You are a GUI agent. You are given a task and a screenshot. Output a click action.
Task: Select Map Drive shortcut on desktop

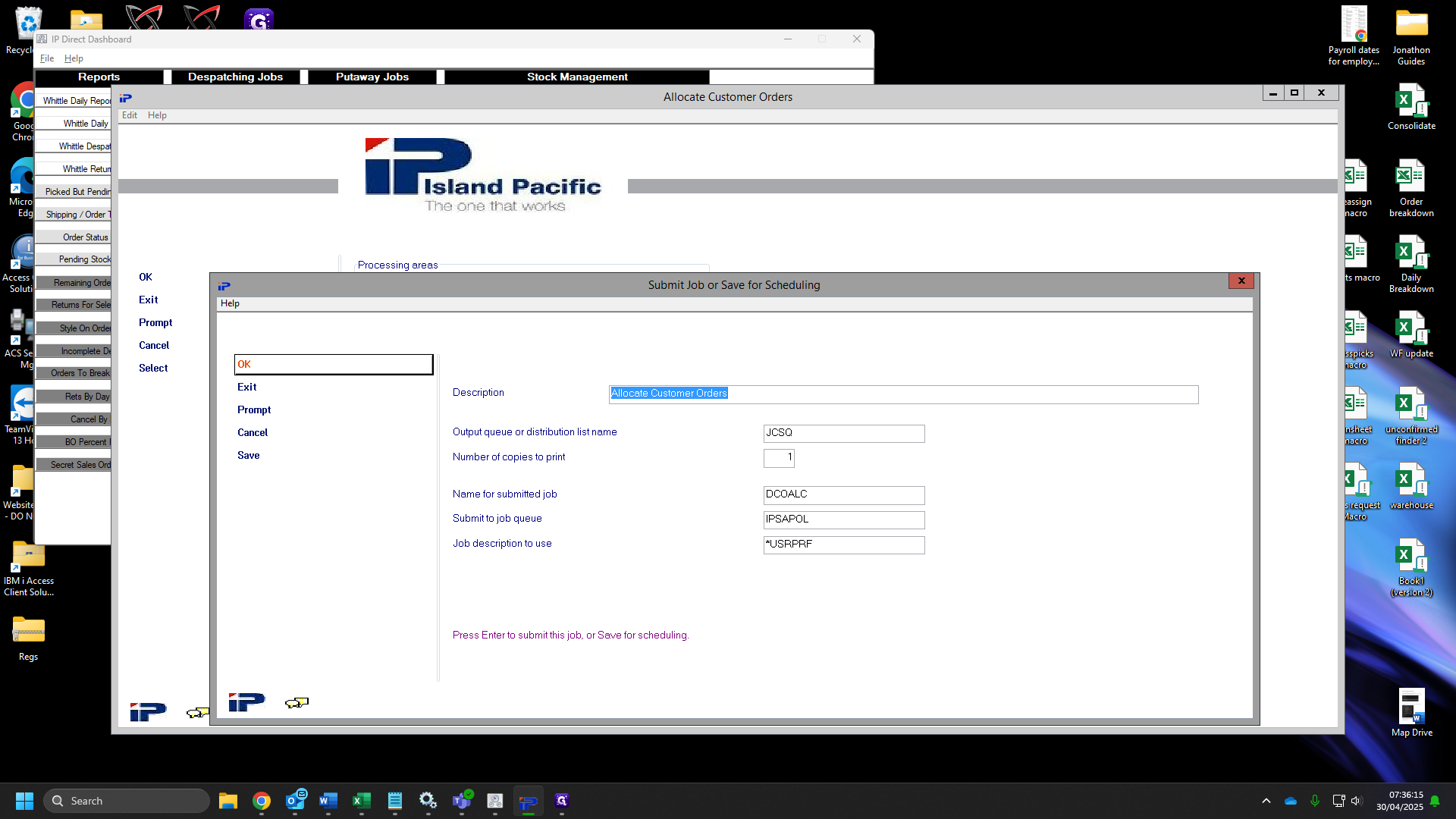pos(1411,713)
